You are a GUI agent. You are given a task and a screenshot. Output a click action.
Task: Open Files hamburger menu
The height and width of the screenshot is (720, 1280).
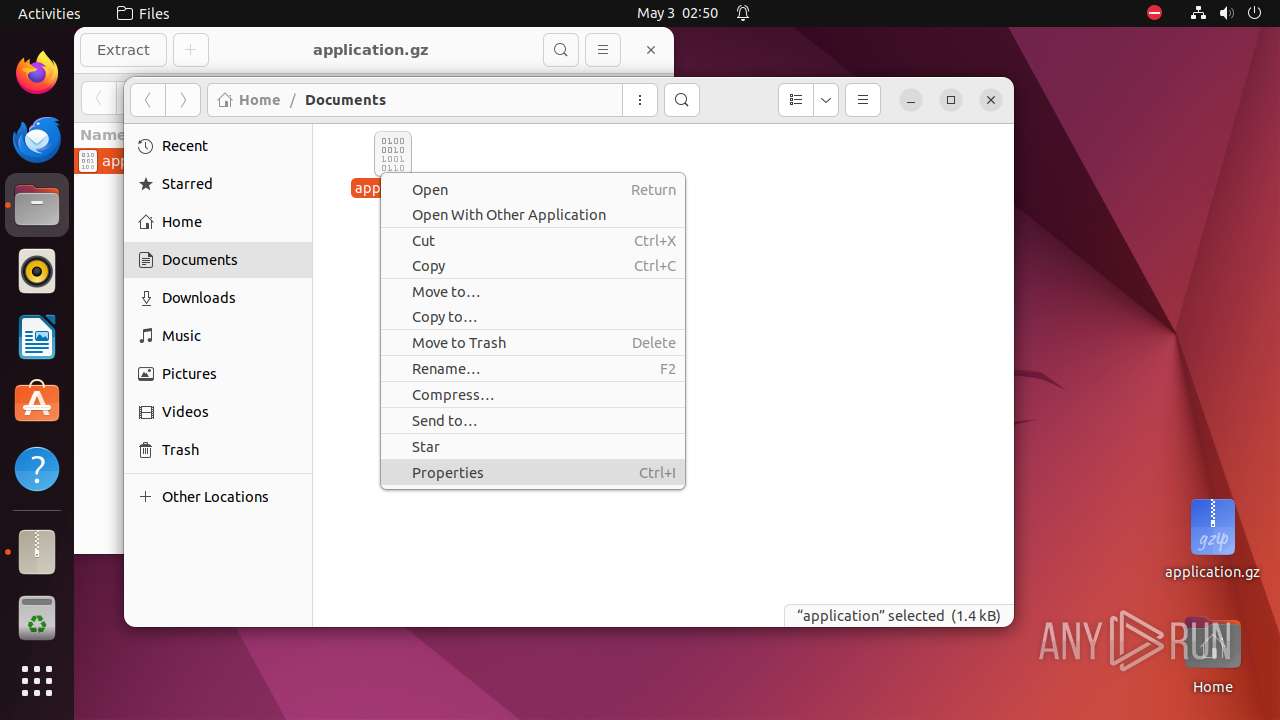click(x=863, y=100)
